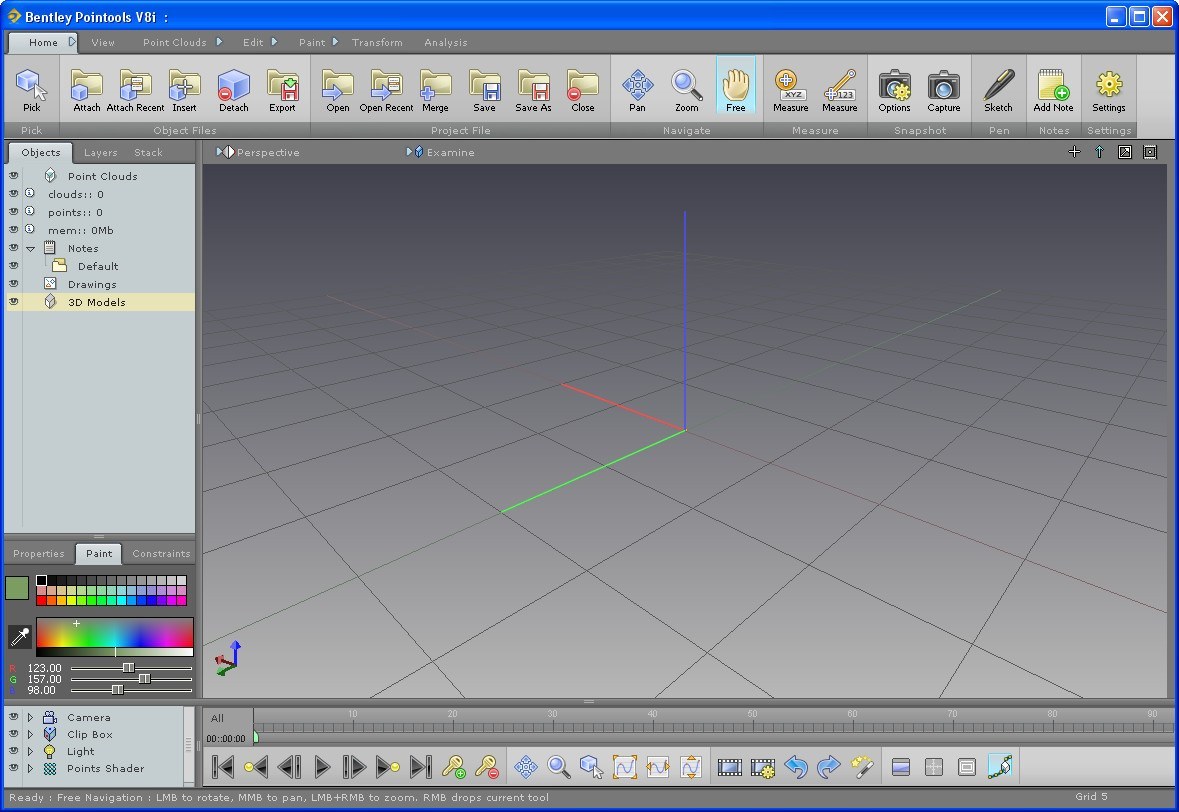The width and height of the screenshot is (1179, 812).
Task: Hide the Clip Box
Action: pyautogui.click(x=14, y=734)
